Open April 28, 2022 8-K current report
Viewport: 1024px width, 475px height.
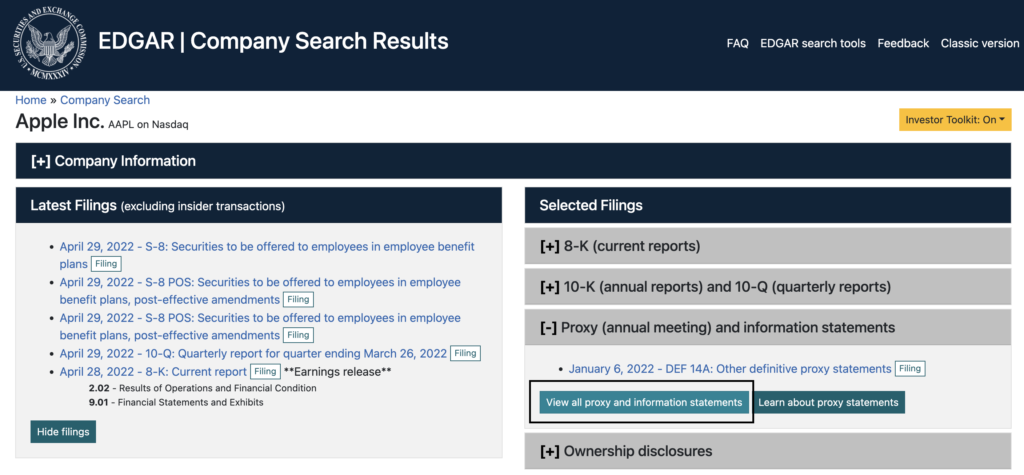tap(153, 372)
